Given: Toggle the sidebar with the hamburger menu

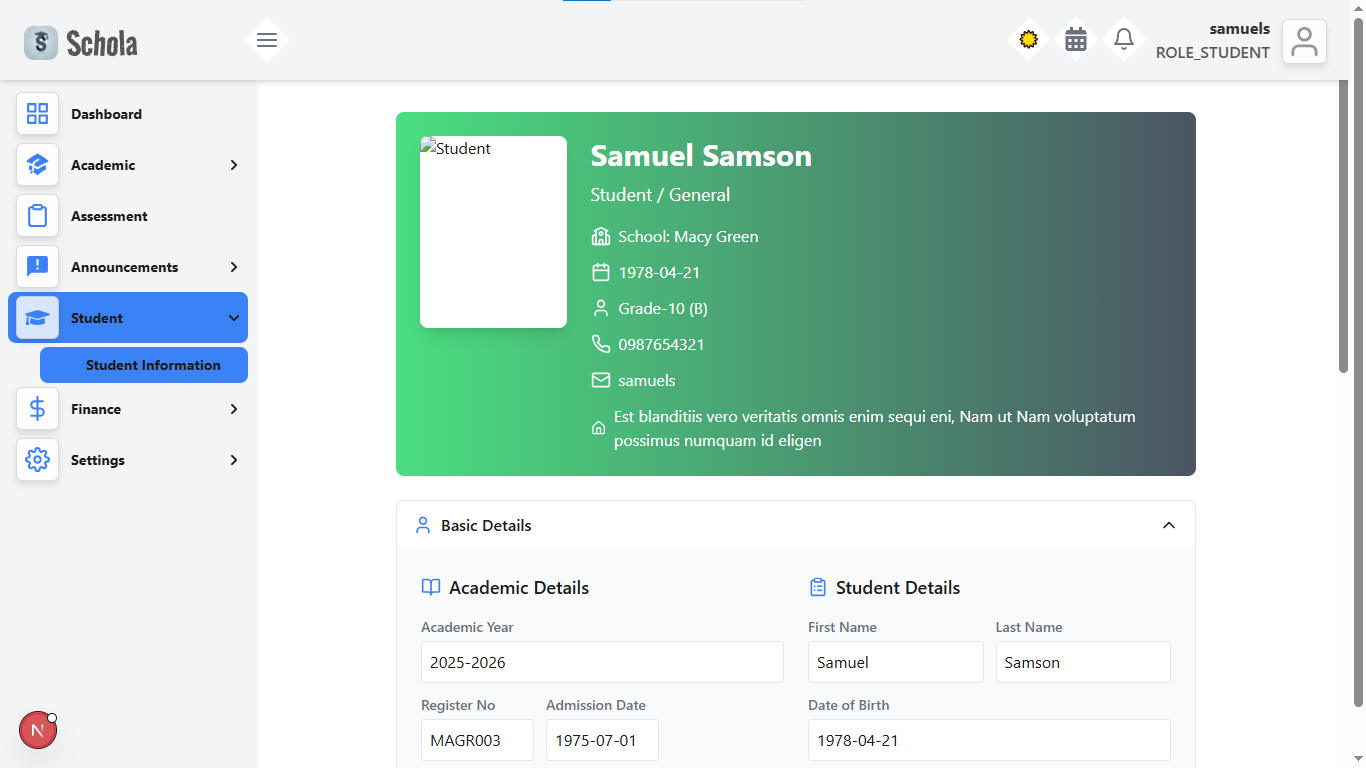Looking at the screenshot, I should coord(266,40).
